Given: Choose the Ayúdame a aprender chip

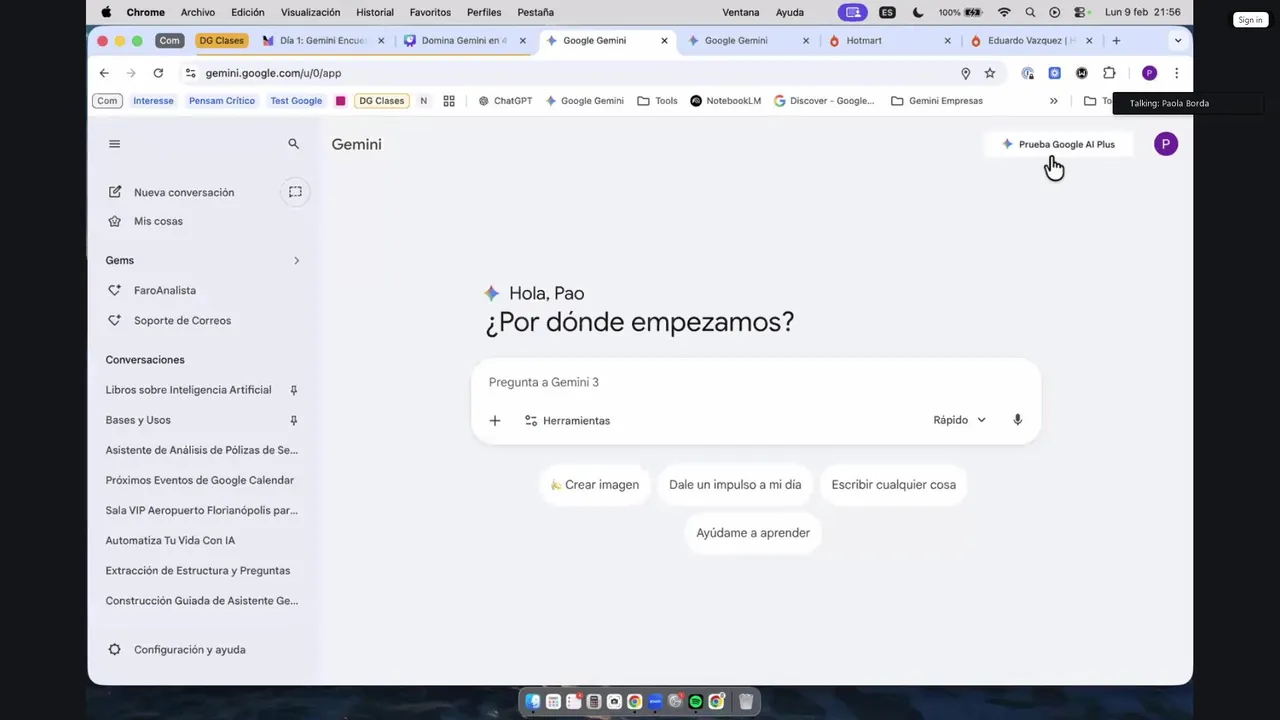Looking at the screenshot, I should coord(753,533).
